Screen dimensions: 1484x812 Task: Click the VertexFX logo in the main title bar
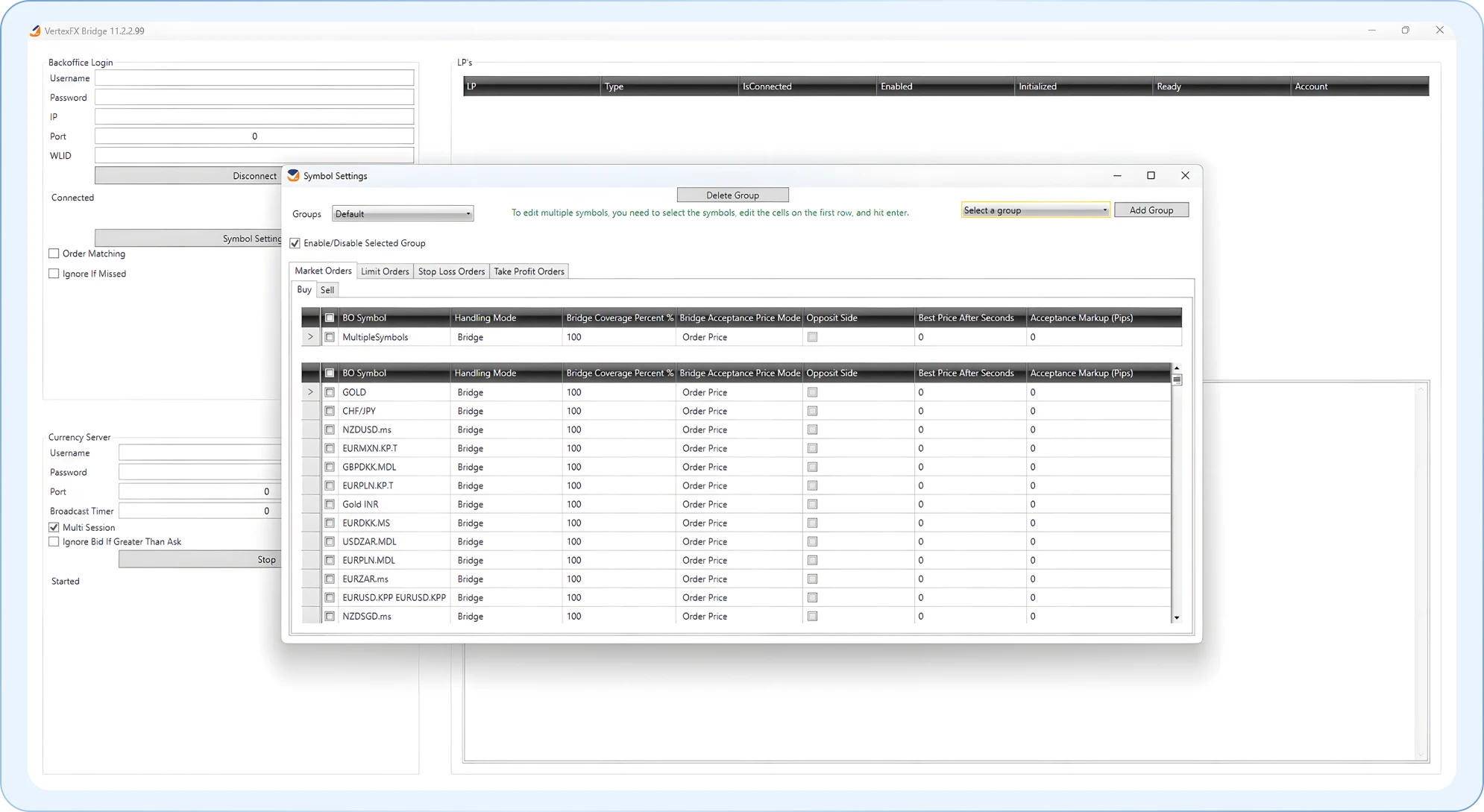tap(34, 31)
